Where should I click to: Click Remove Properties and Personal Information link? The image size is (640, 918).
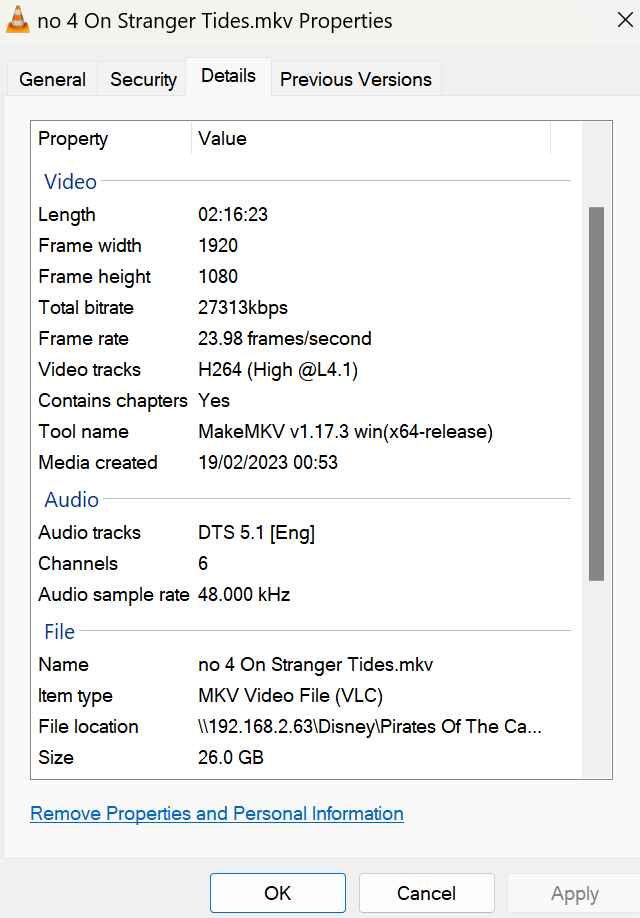click(x=217, y=814)
